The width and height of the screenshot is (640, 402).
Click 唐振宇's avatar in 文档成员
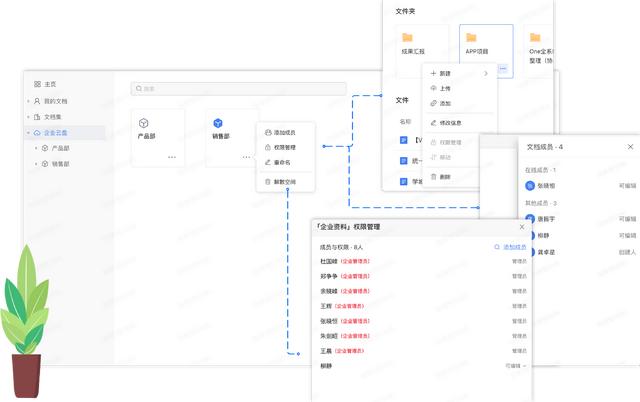[530, 219]
